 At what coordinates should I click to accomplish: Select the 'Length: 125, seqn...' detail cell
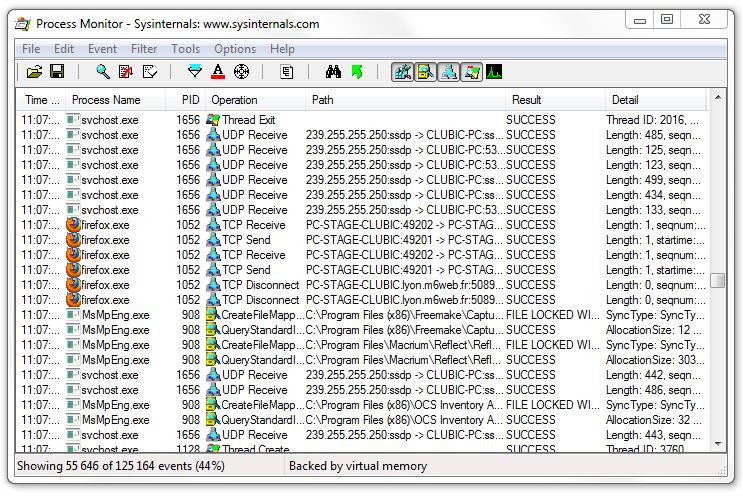(653, 150)
